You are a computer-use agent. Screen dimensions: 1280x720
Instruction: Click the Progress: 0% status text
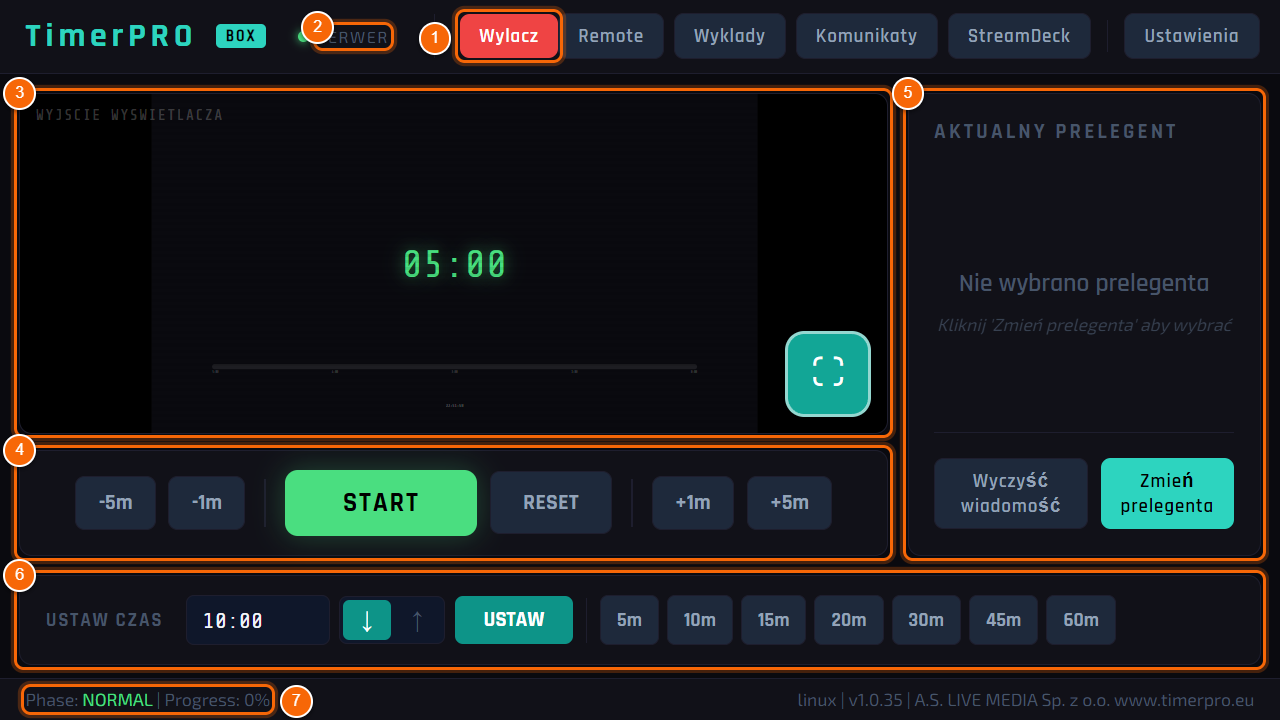[x=217, y=700]
